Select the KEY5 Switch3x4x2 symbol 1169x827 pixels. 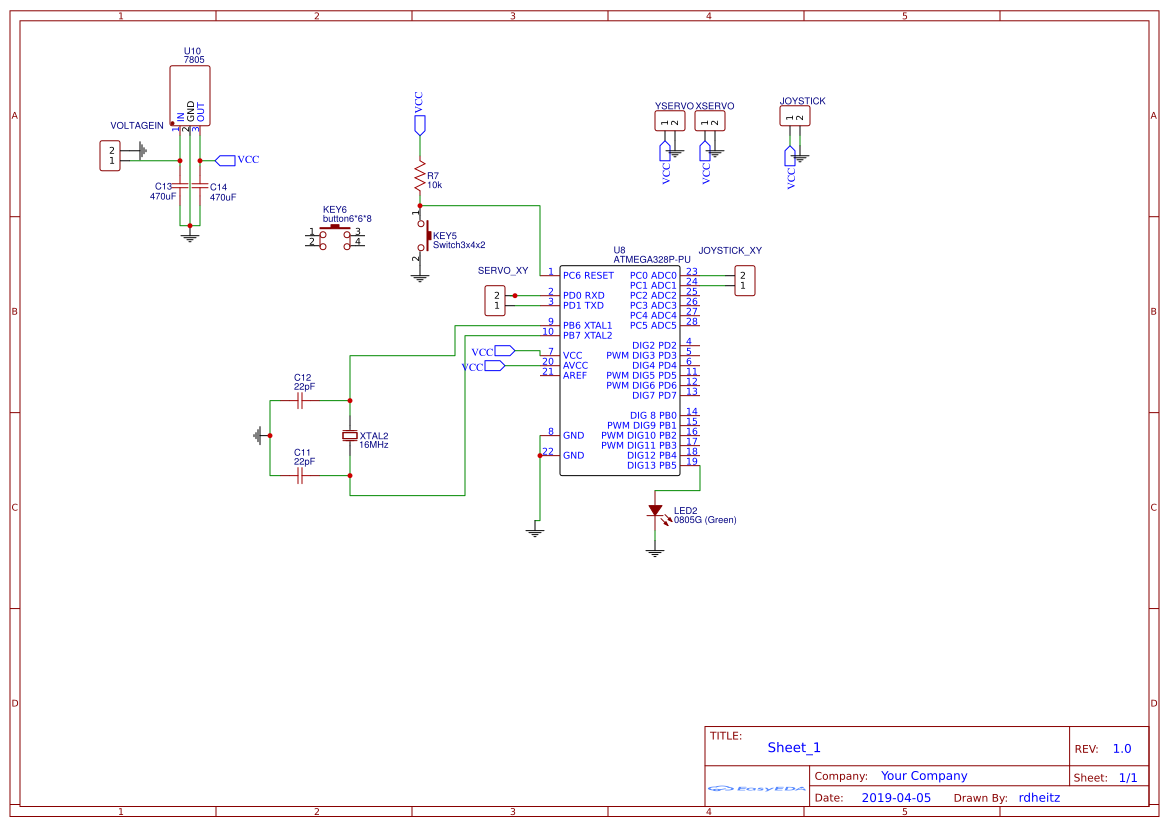tap(426, 237)
